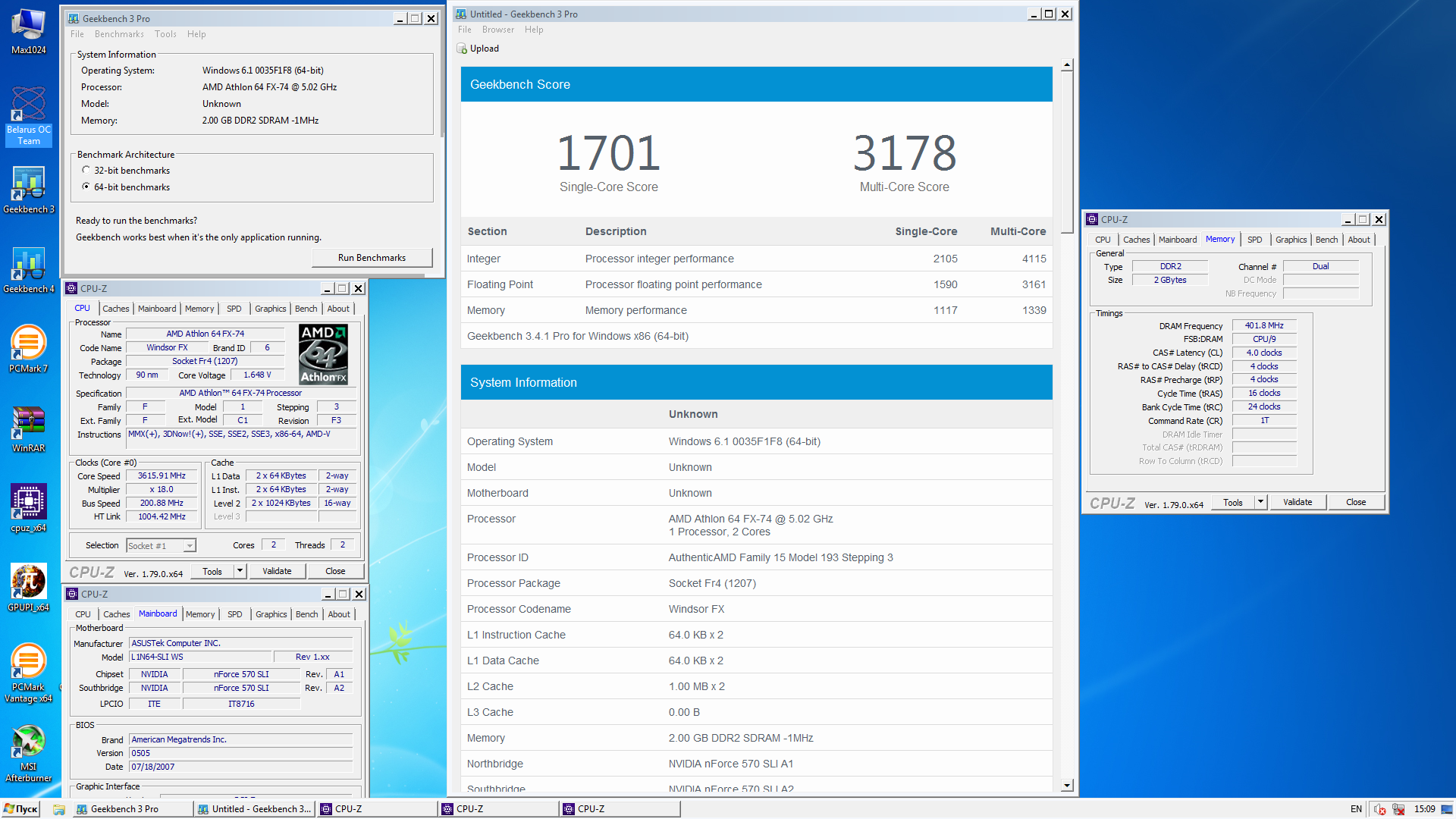1456x819 pixels.
Task: Open the Browser menu in the results window
Action: 497,30
